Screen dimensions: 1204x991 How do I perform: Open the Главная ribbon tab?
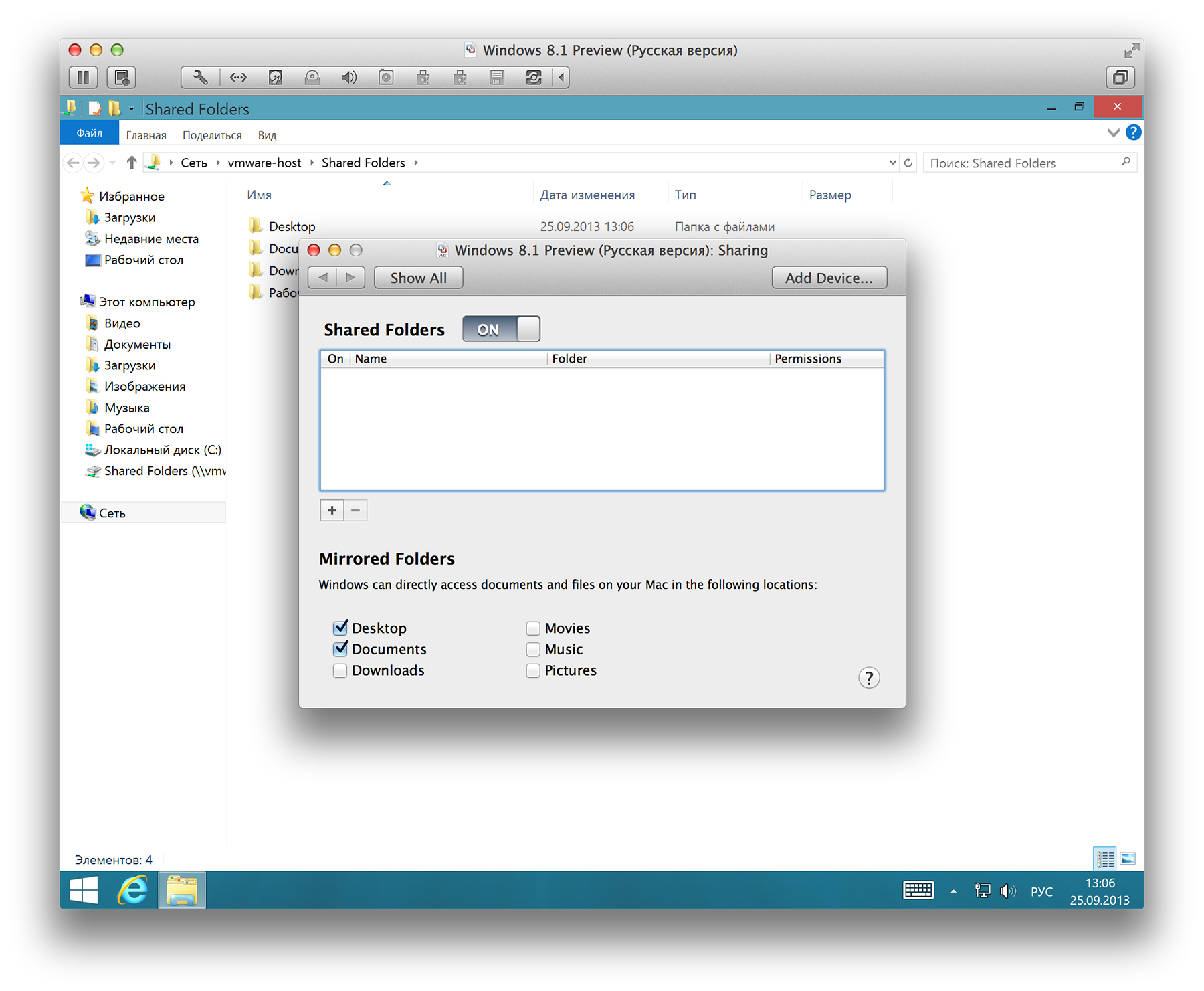click(x=146, y=135)
